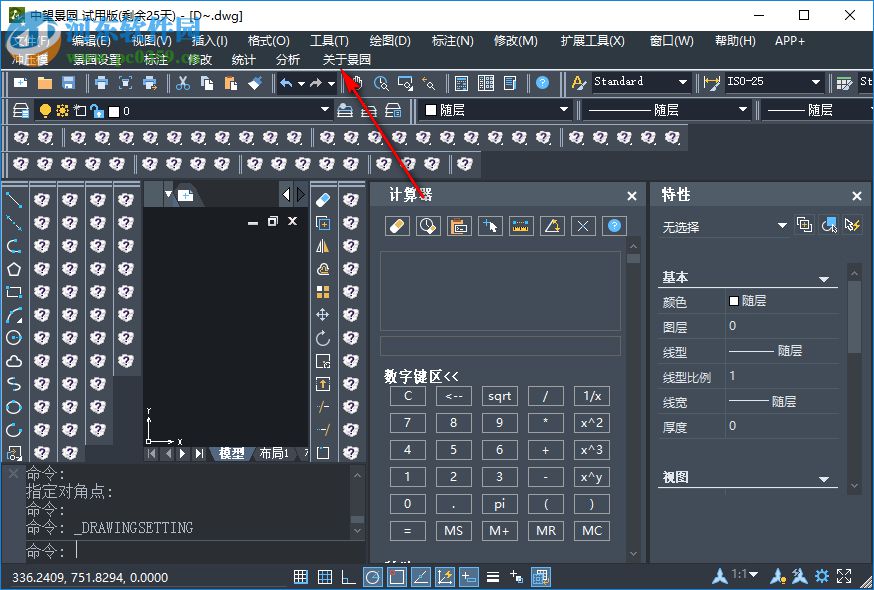Click the Undo arrow icon
The height and width of the screenshot is (590, 874).
(287, 84)
